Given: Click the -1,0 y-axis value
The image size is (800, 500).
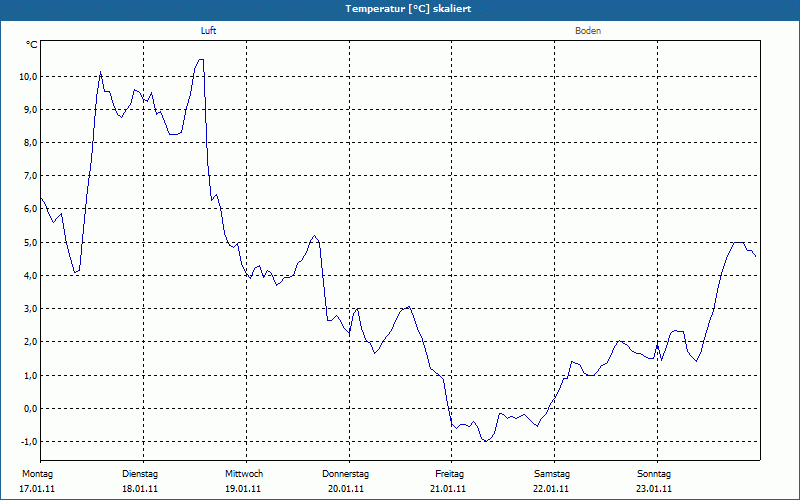Looking at the screenshot, I should click(x=29, y=442).
